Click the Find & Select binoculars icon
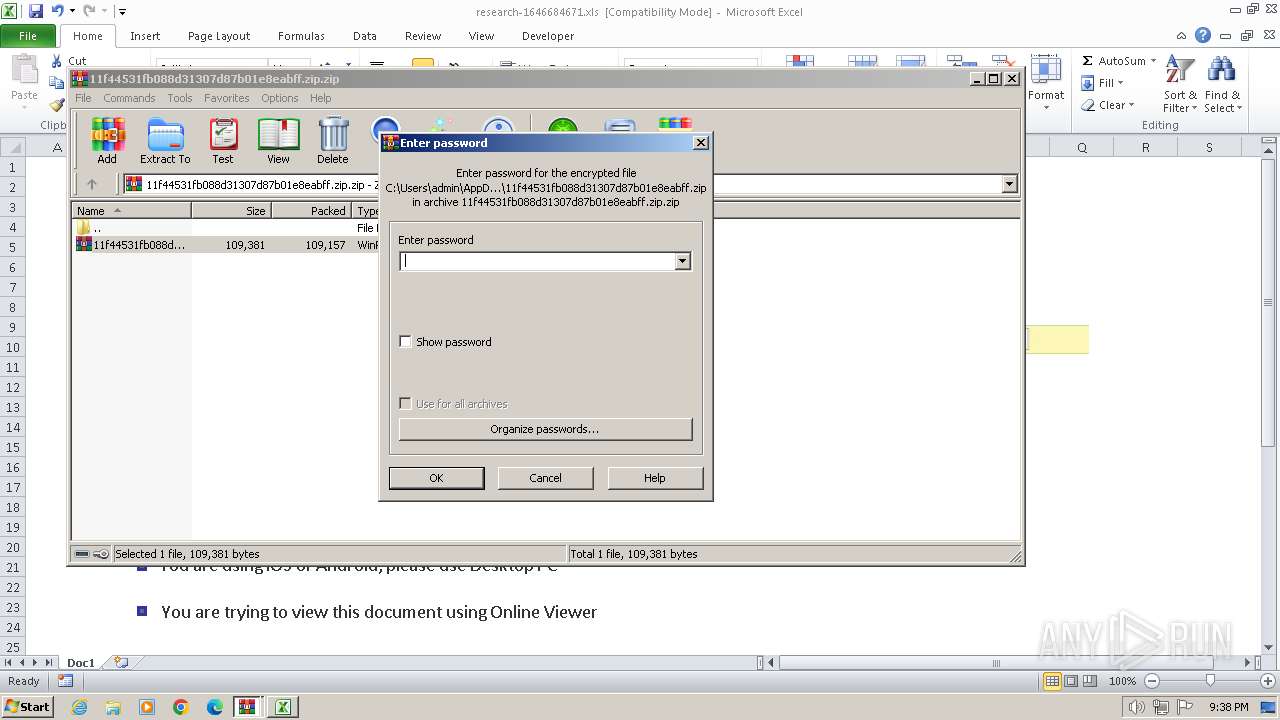Screen dimensions: 1280x720 coord(1221,84)
